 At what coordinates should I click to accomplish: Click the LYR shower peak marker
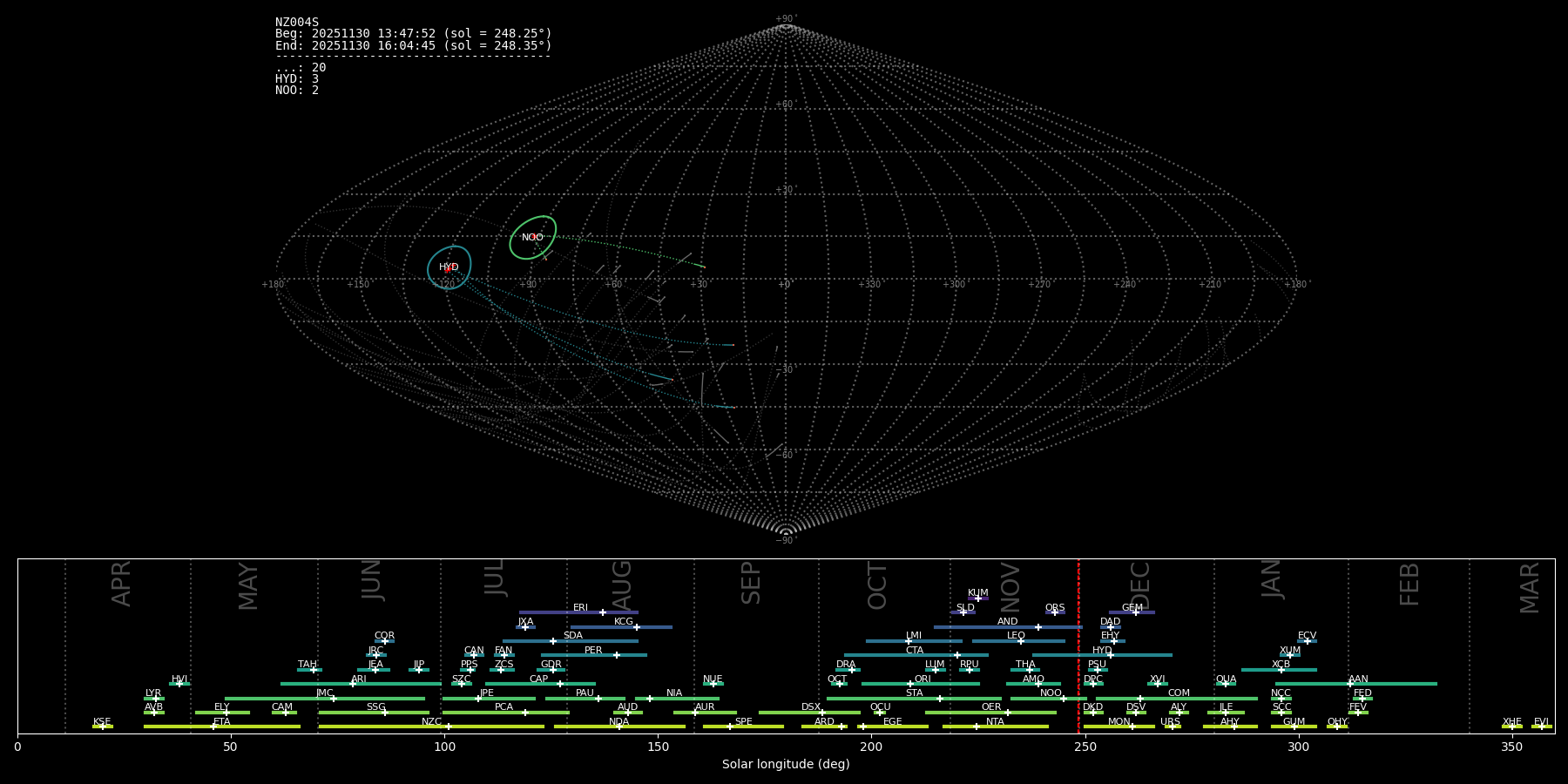point(156,699)
